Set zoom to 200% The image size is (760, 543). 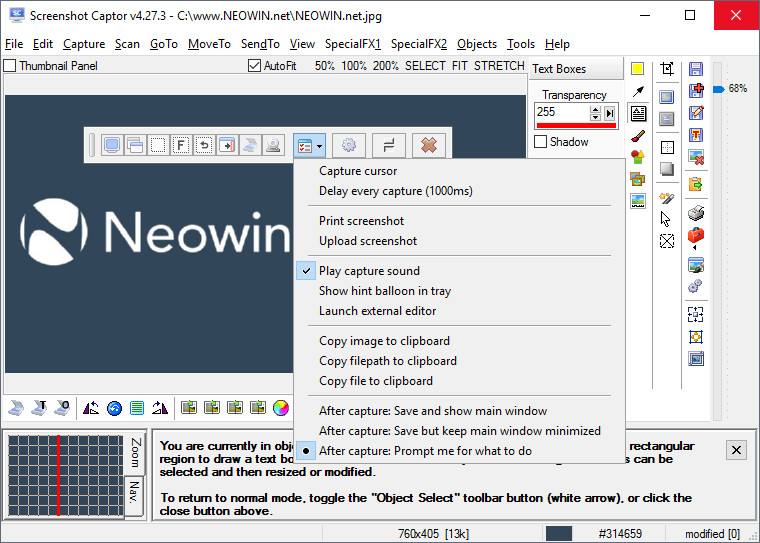pos(385,65)
